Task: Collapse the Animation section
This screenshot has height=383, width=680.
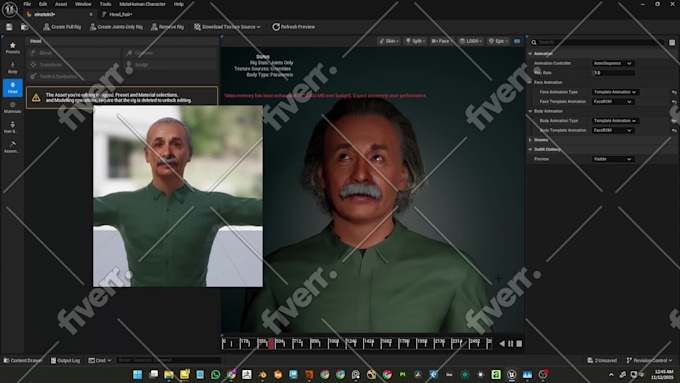Action: click(530, 54)
